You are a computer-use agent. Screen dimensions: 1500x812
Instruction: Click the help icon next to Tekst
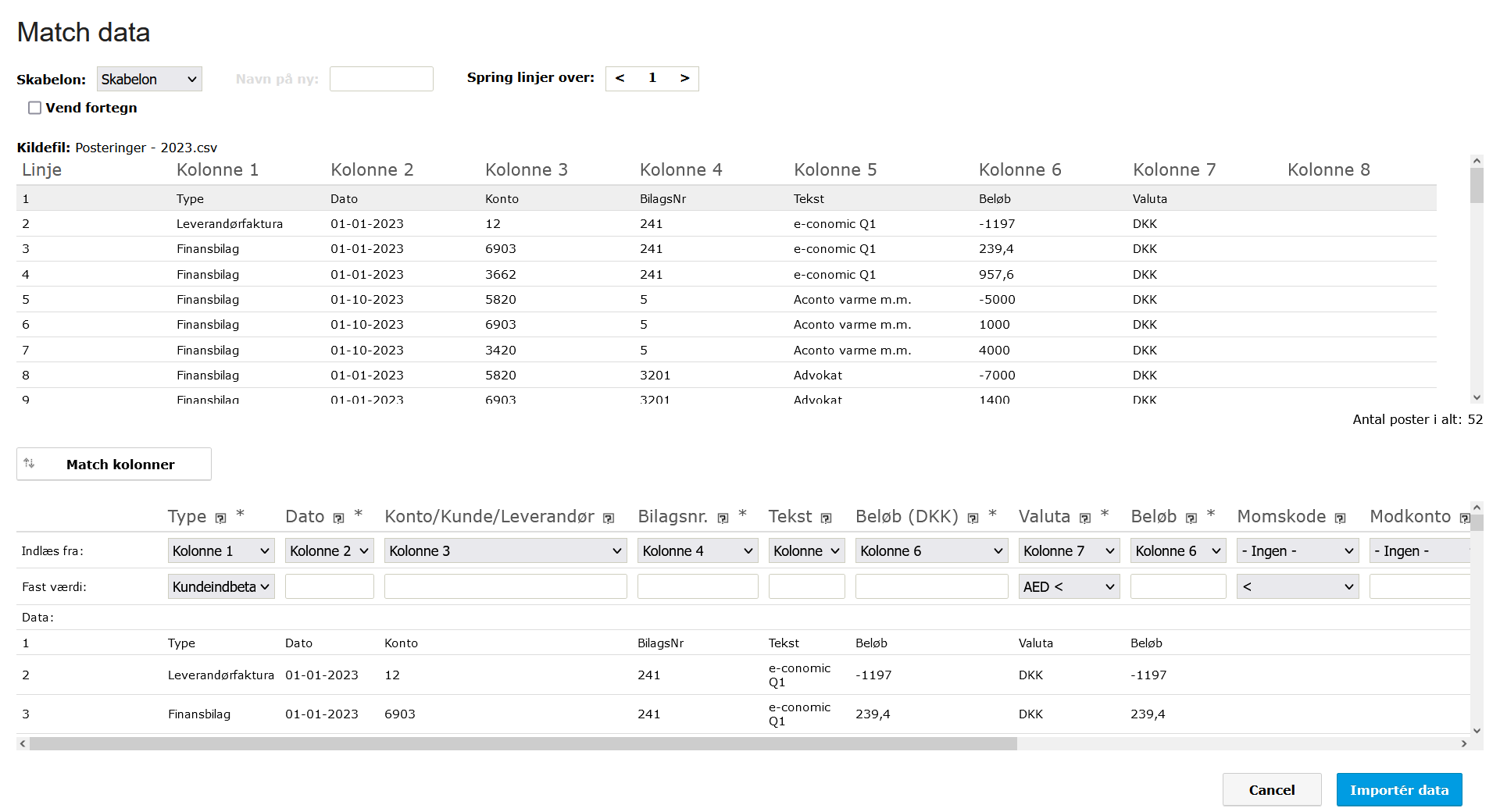826,518
